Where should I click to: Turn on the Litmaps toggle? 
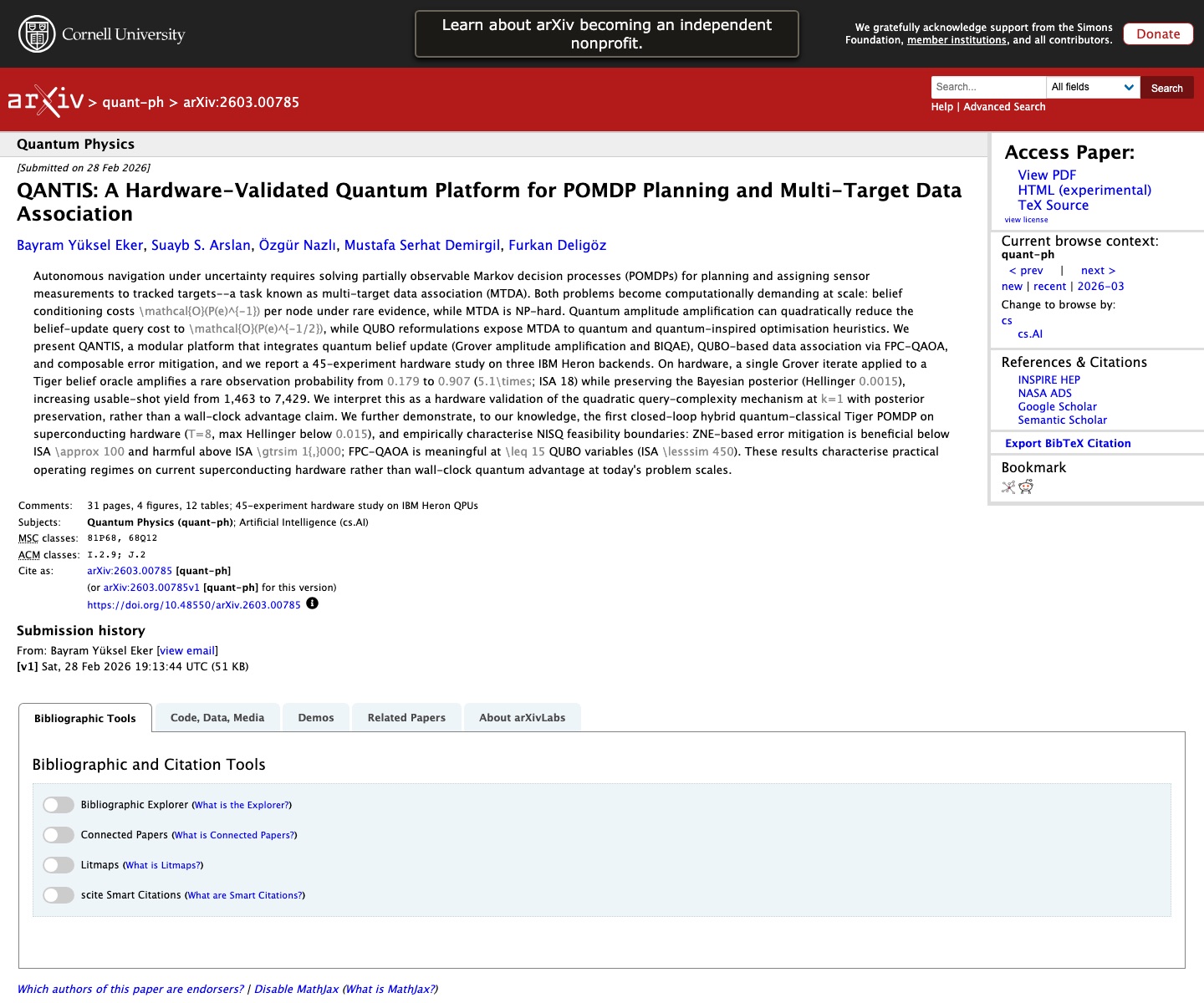[x=59, y=865]
